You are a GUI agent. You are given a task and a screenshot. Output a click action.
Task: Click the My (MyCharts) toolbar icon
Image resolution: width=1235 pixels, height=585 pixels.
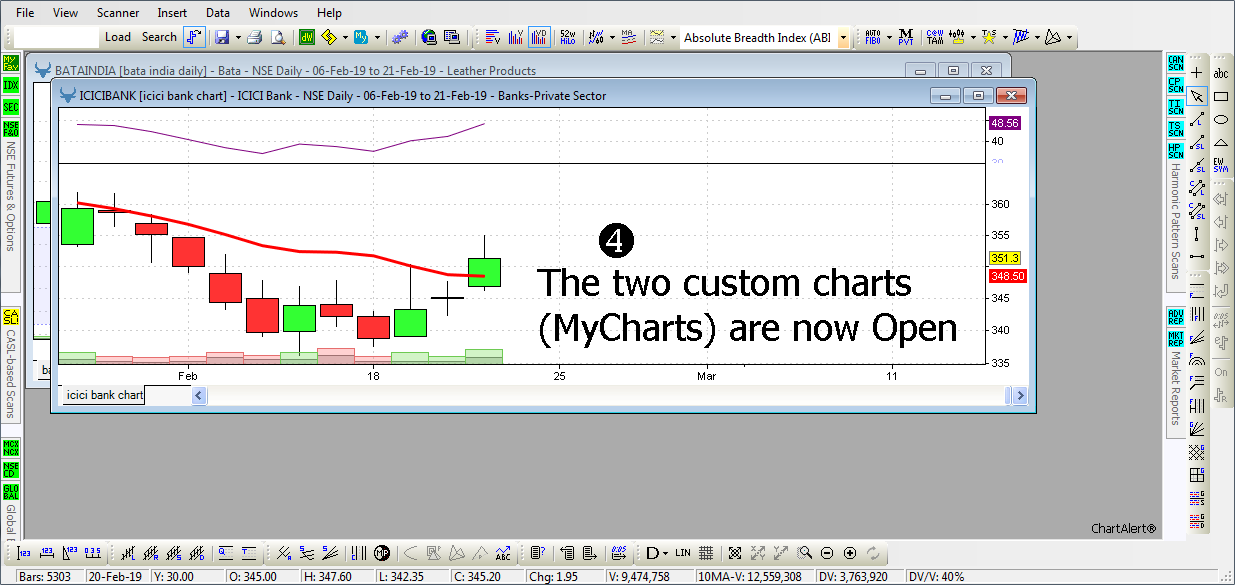click(361, 37)
